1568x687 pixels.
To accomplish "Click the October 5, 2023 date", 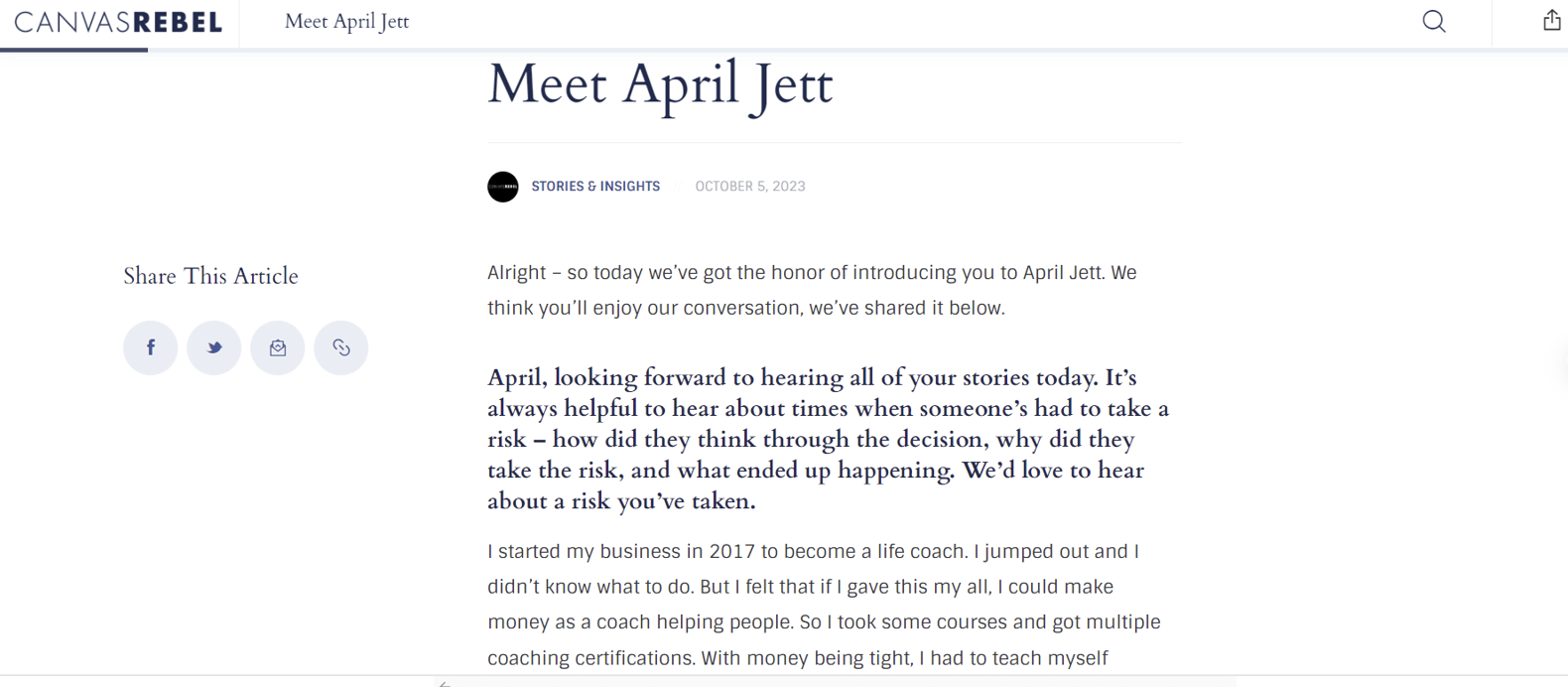I will click(750, 187).
